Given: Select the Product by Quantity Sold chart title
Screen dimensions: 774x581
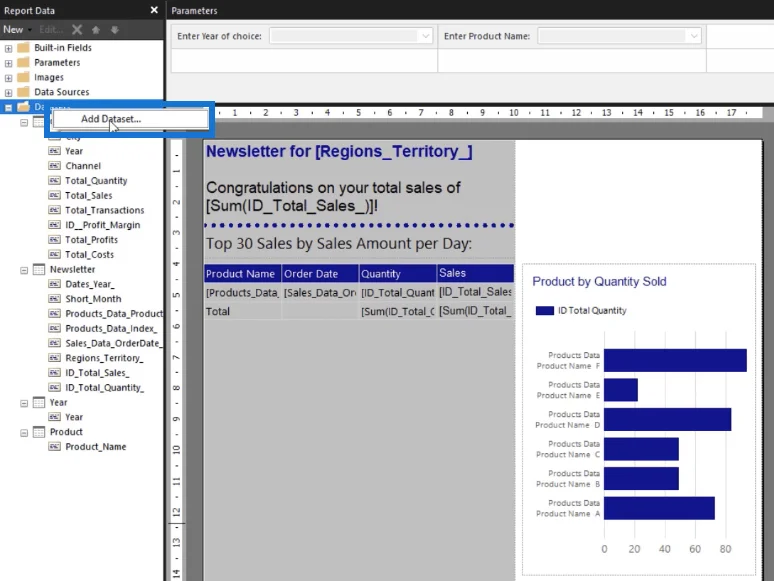Looking at the screenshot, I should [599, 281].
